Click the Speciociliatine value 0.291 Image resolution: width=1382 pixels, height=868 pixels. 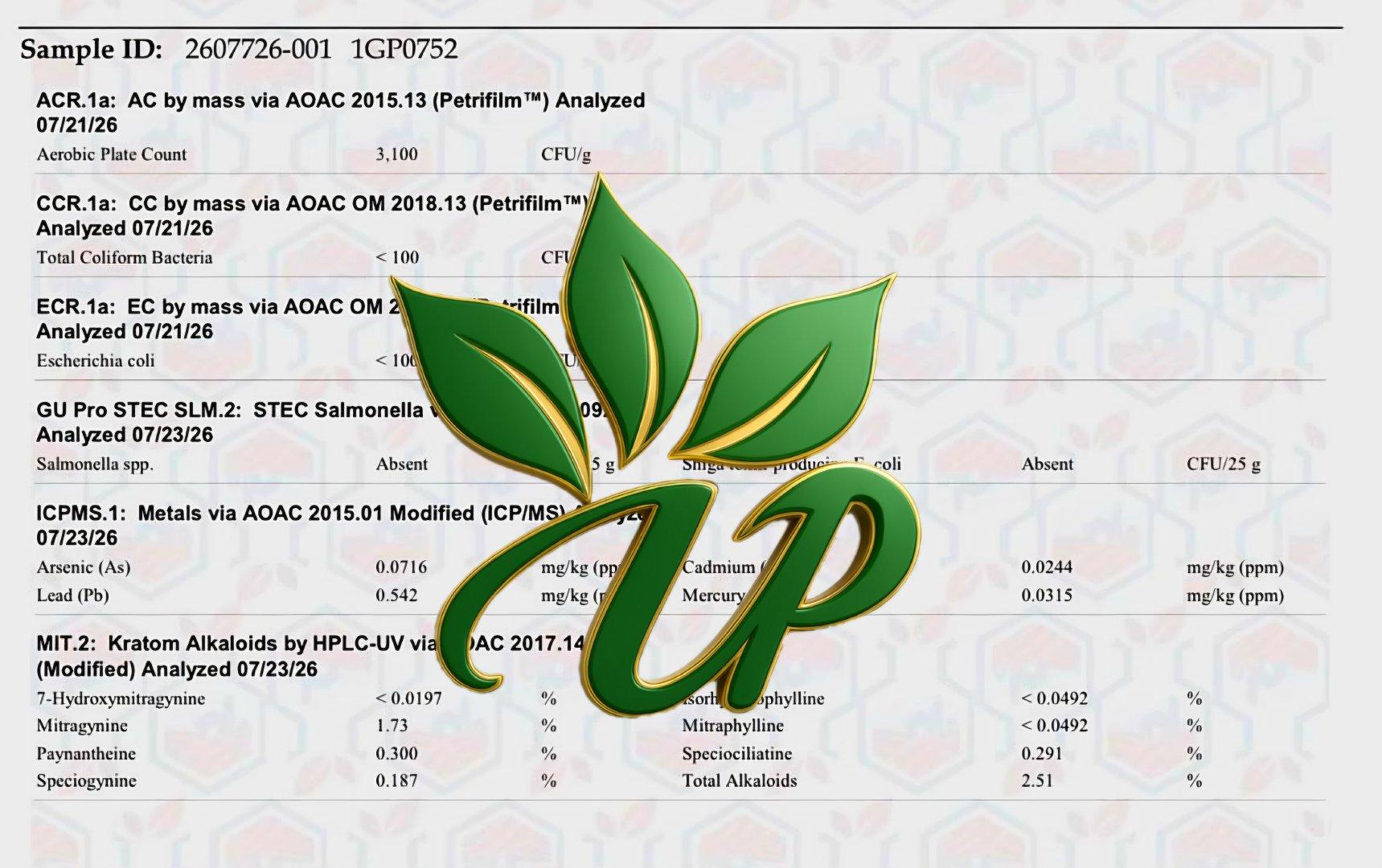tap(1041, 753)
